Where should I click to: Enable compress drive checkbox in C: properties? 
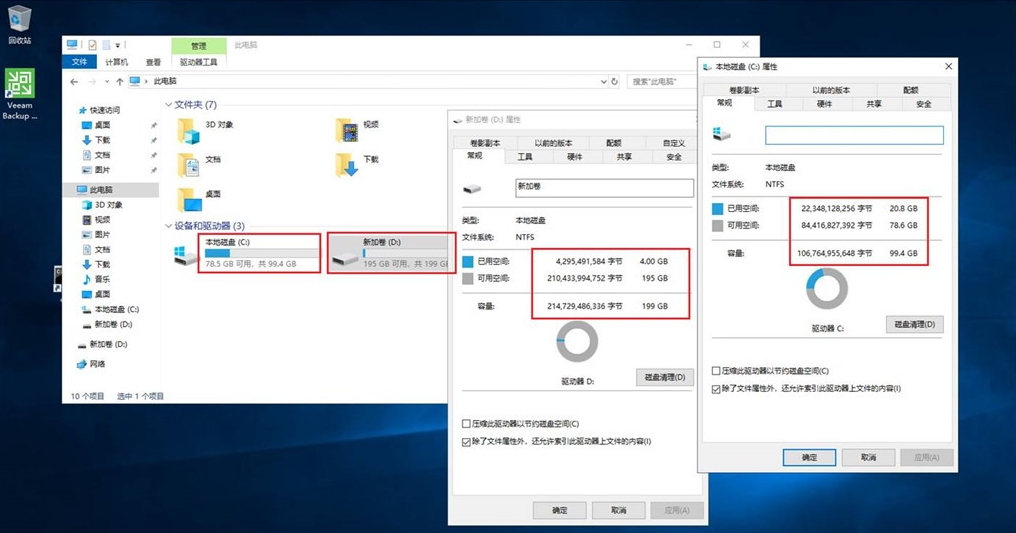point(716,371)
